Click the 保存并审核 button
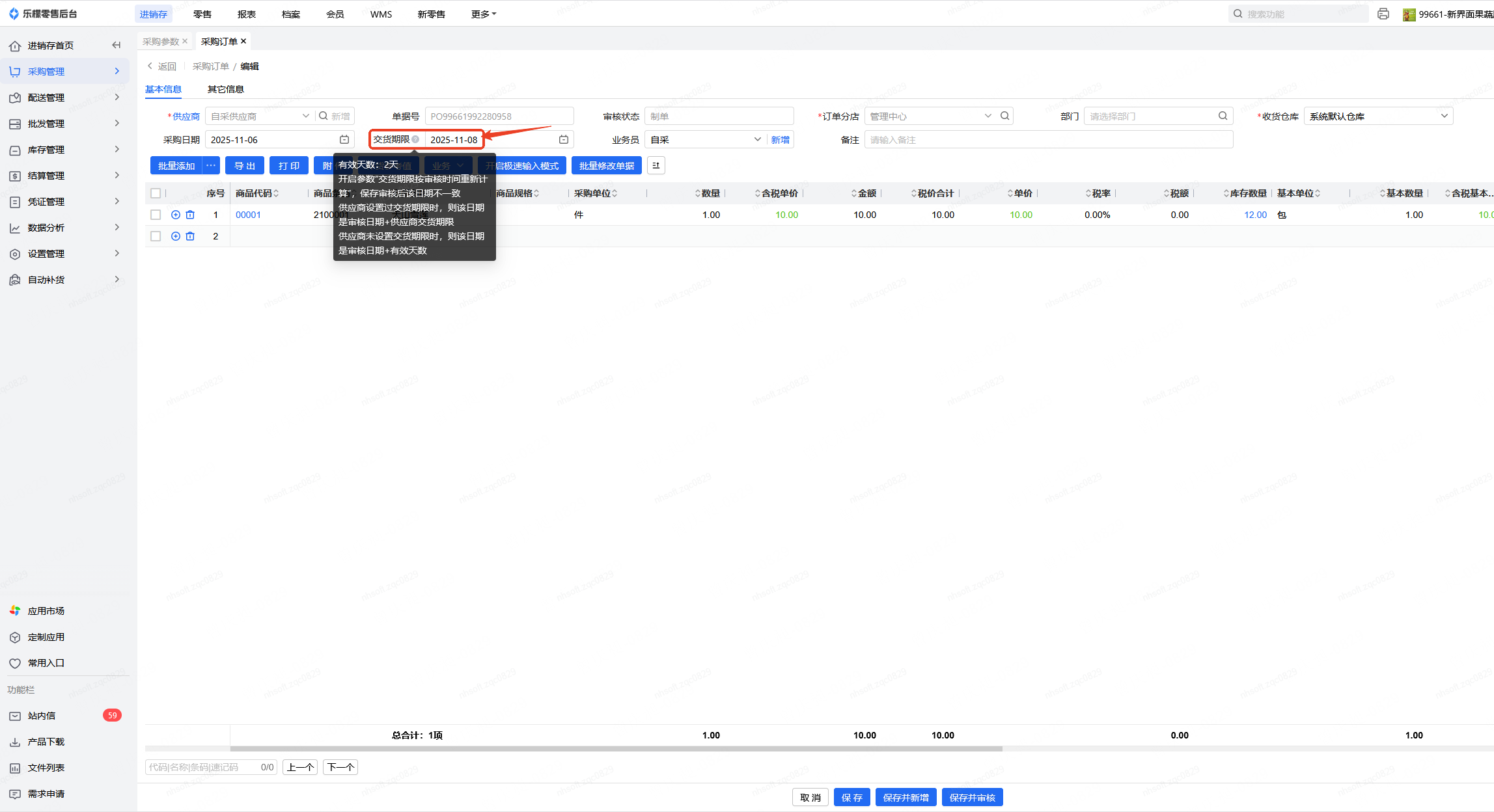This screenshot has height=812, width=1494. (972, 797)
